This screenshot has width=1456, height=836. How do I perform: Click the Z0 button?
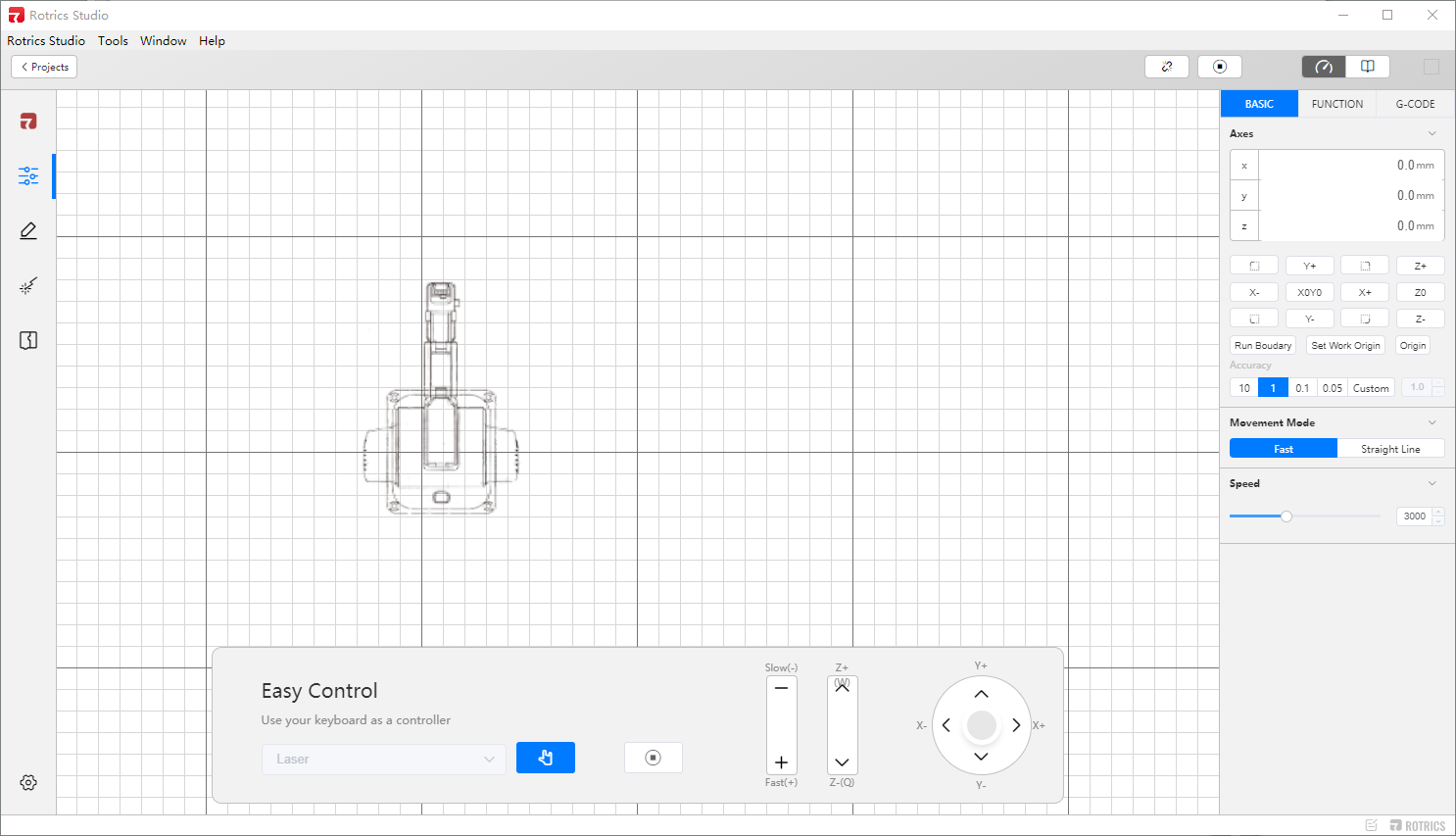[x=1420, y=292]
